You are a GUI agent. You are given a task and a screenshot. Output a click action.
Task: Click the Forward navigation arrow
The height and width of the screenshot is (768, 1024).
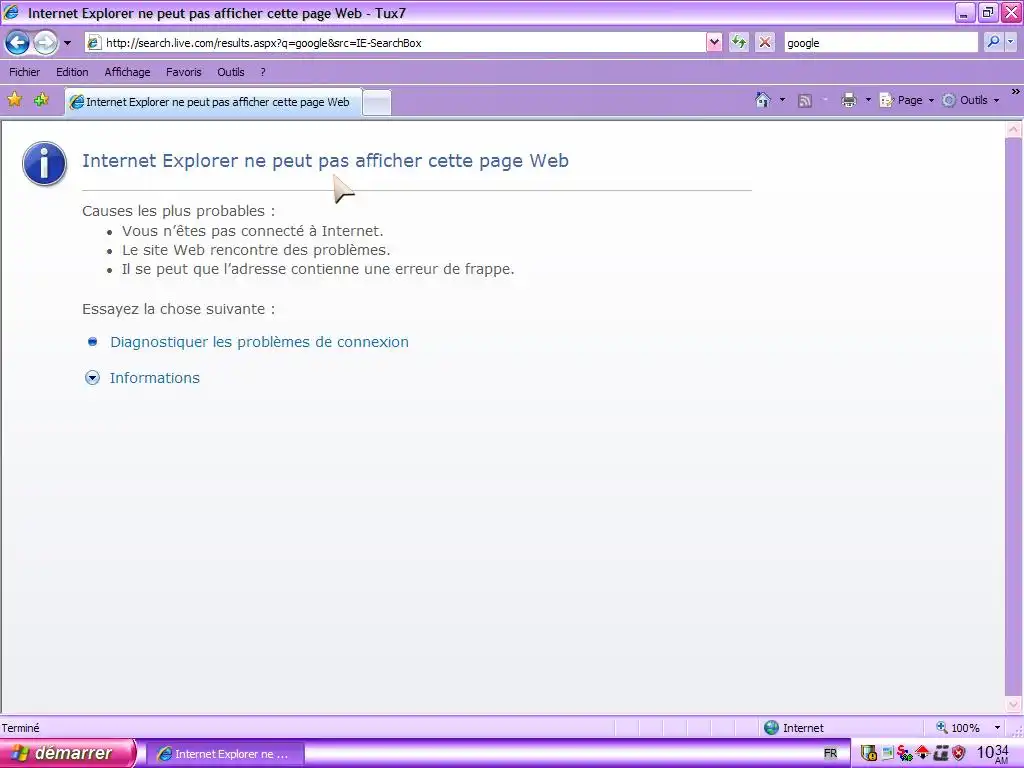45,43
